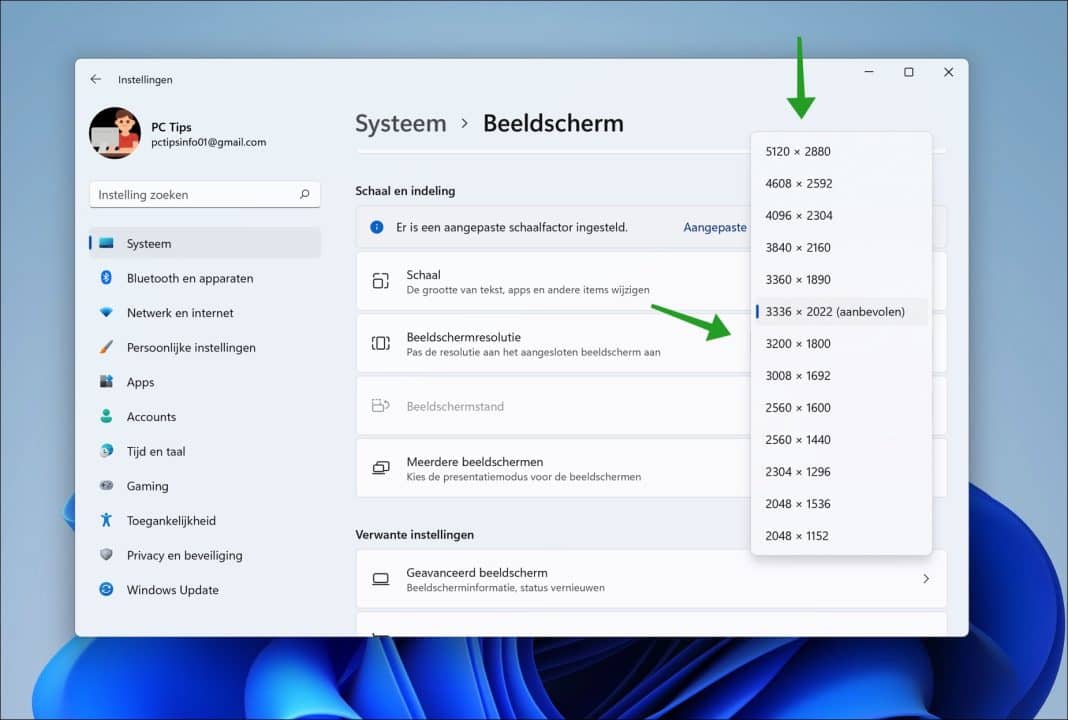This screenshot has width=1068, height=720.
Task: Click the search magnifier icon
Action: point(304,194)
